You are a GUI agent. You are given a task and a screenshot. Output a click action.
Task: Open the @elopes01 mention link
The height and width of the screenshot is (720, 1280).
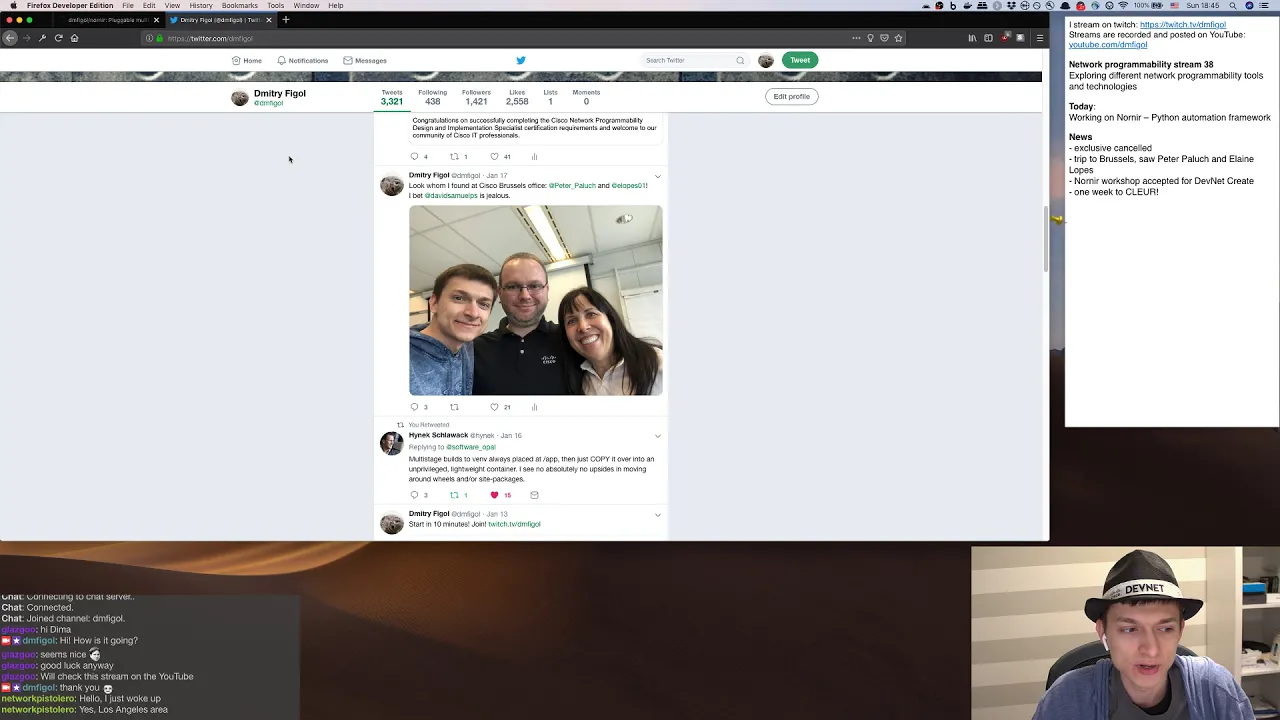pos(629,186)
